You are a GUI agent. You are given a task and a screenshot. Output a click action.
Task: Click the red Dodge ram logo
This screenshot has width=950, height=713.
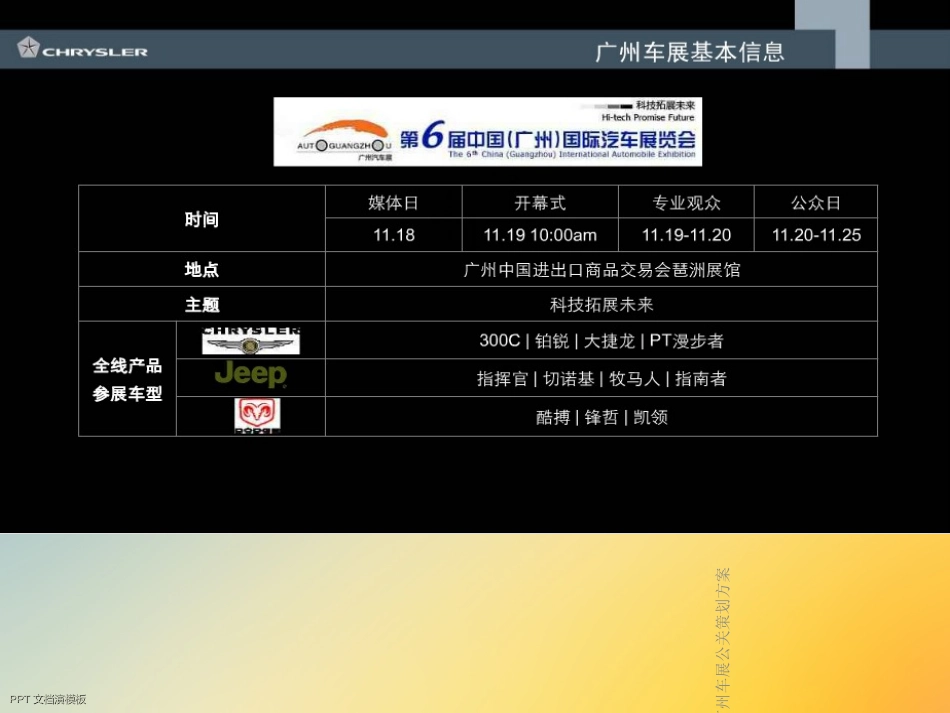tap(257, 416)
